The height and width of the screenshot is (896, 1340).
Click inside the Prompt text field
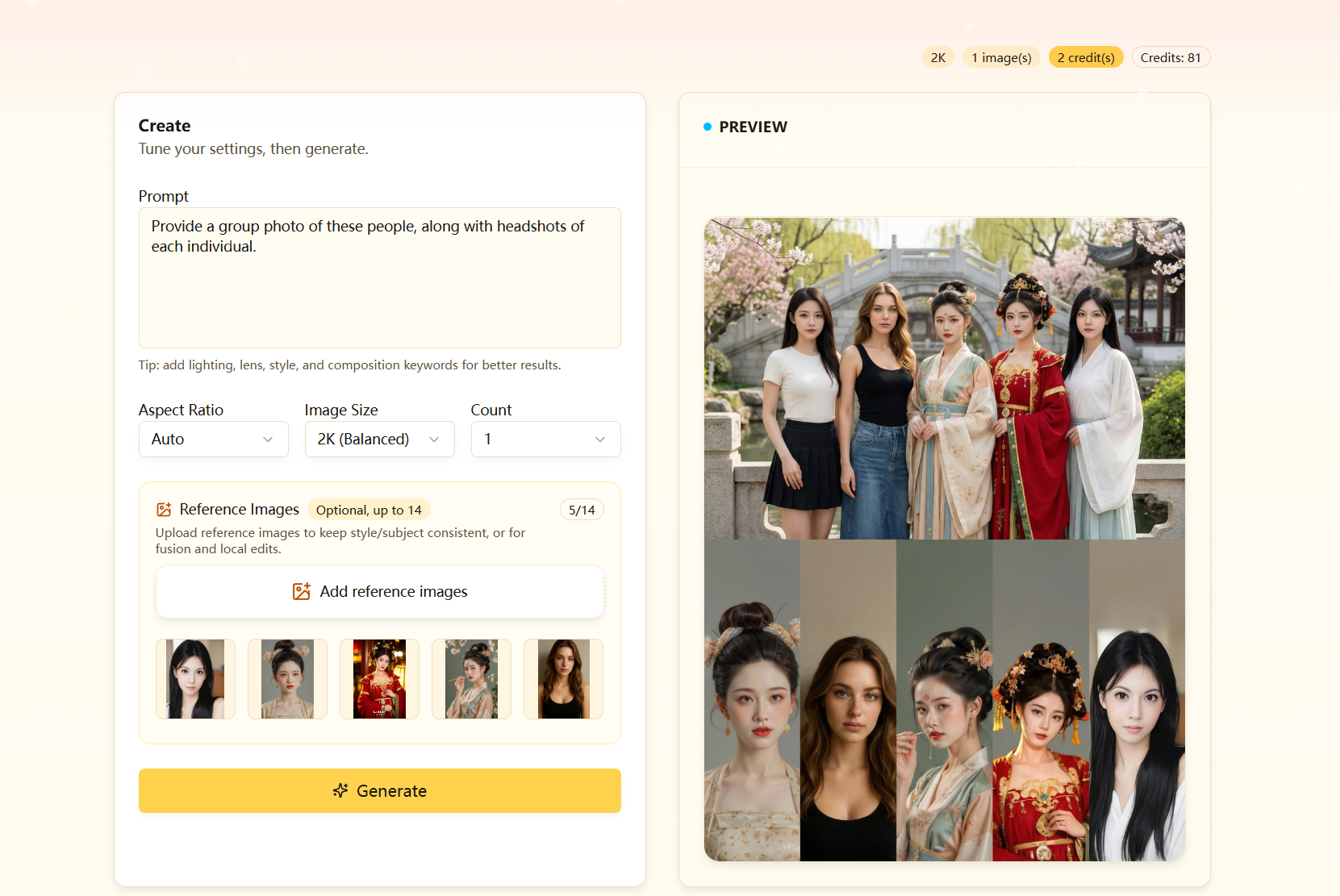pyautogui.click(x=379, y=277)
